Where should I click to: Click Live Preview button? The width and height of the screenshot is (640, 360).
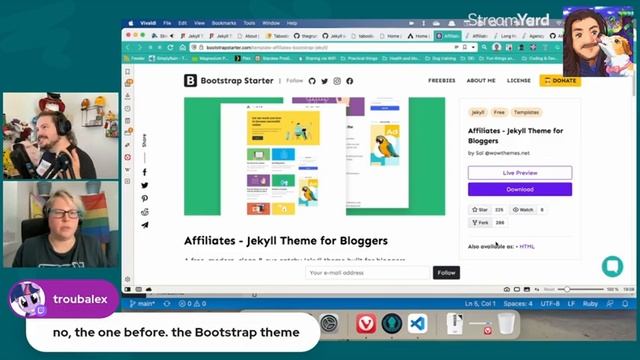point(520,173)
